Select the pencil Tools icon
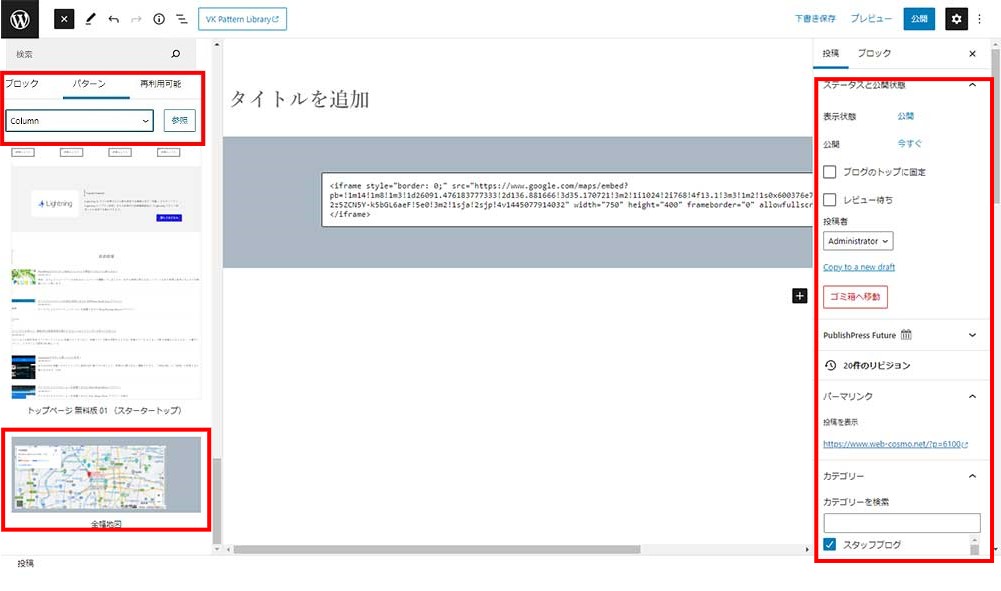Image resolution: width=1001 pixels, height=591 pixels. [90, 19]
